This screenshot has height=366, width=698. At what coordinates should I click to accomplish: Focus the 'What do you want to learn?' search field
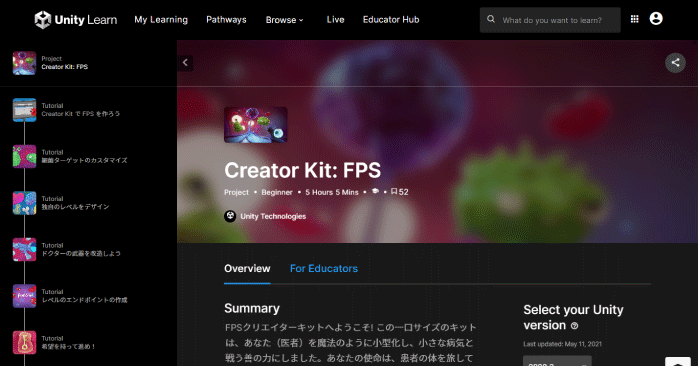550,20
